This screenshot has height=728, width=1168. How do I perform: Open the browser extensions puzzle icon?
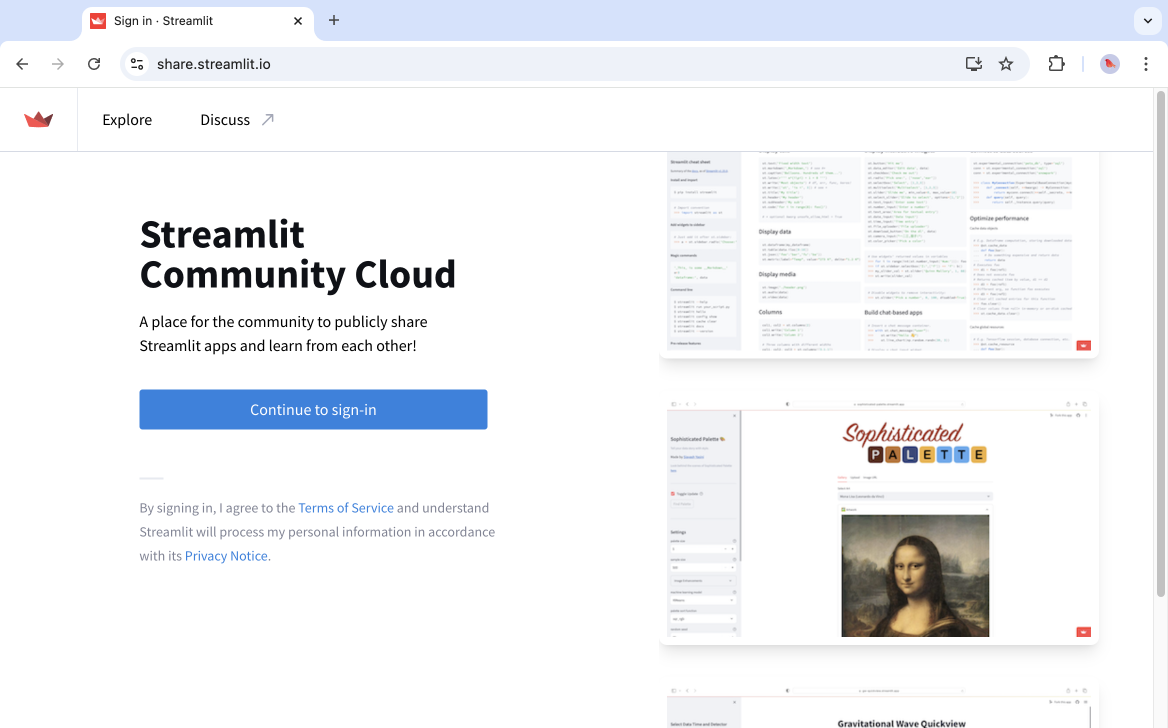click(1056, 63)
